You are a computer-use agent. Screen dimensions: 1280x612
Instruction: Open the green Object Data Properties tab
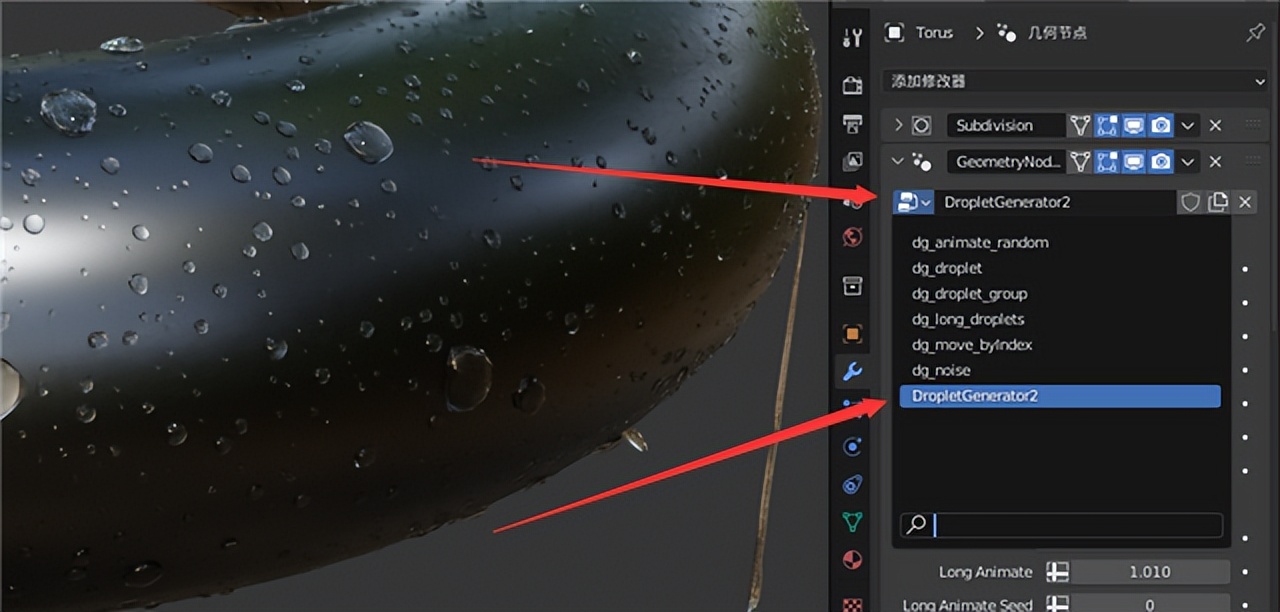pos(852,520)
